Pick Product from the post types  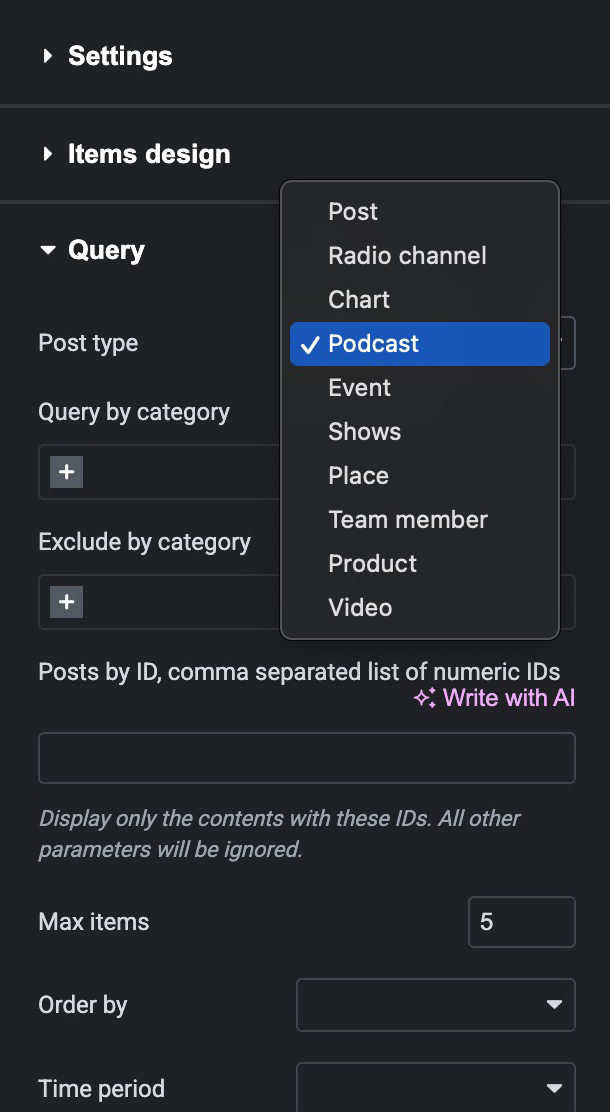point(372,564)
